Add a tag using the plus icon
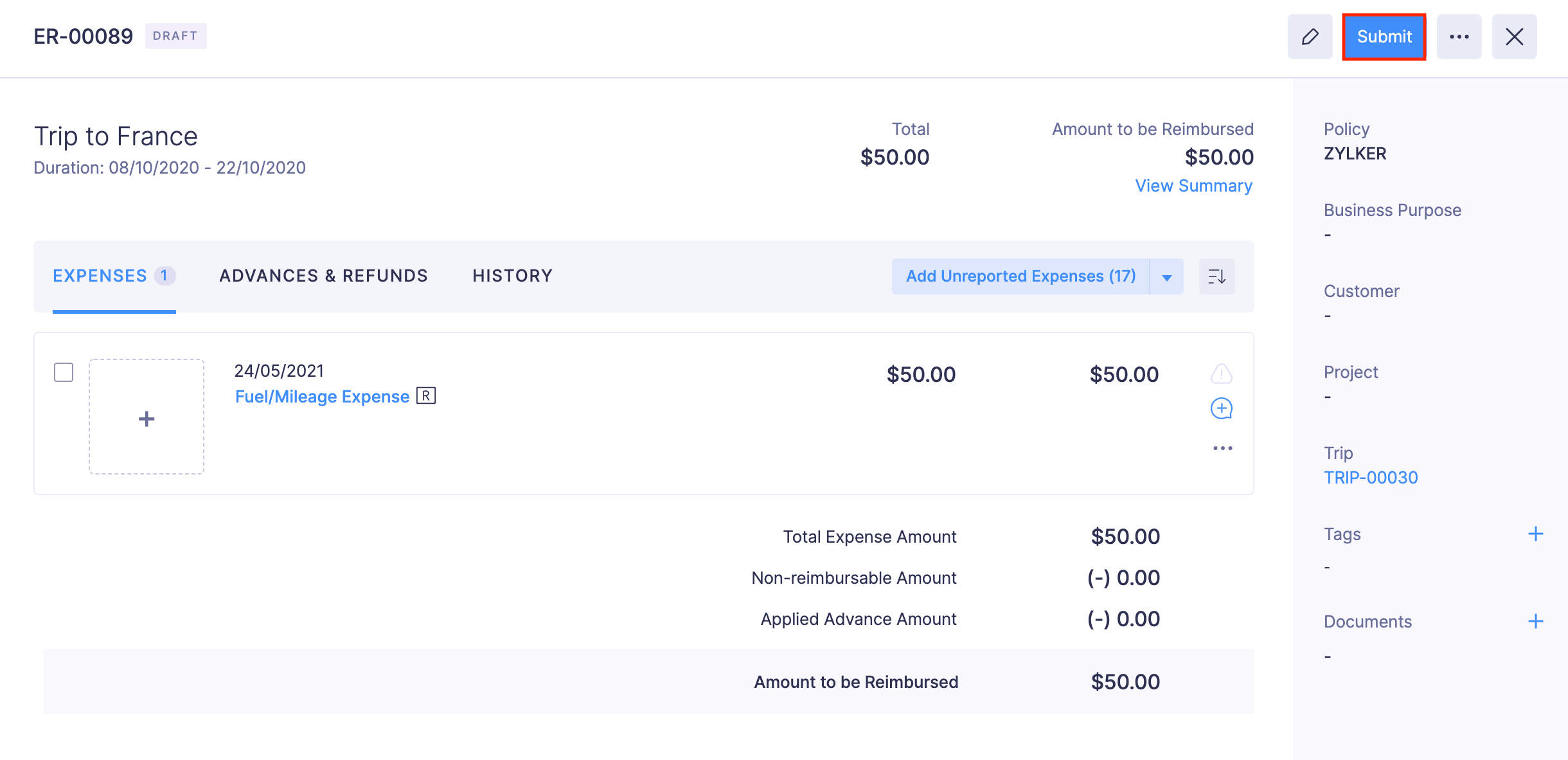Viewport: 1568px width, 760px height. click(1536, 533)
